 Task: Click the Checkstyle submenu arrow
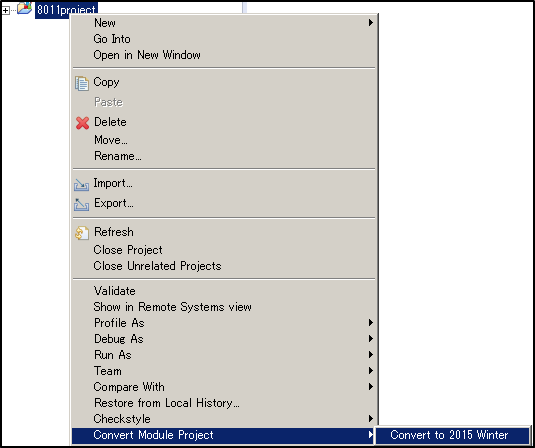tap(371, 419)
